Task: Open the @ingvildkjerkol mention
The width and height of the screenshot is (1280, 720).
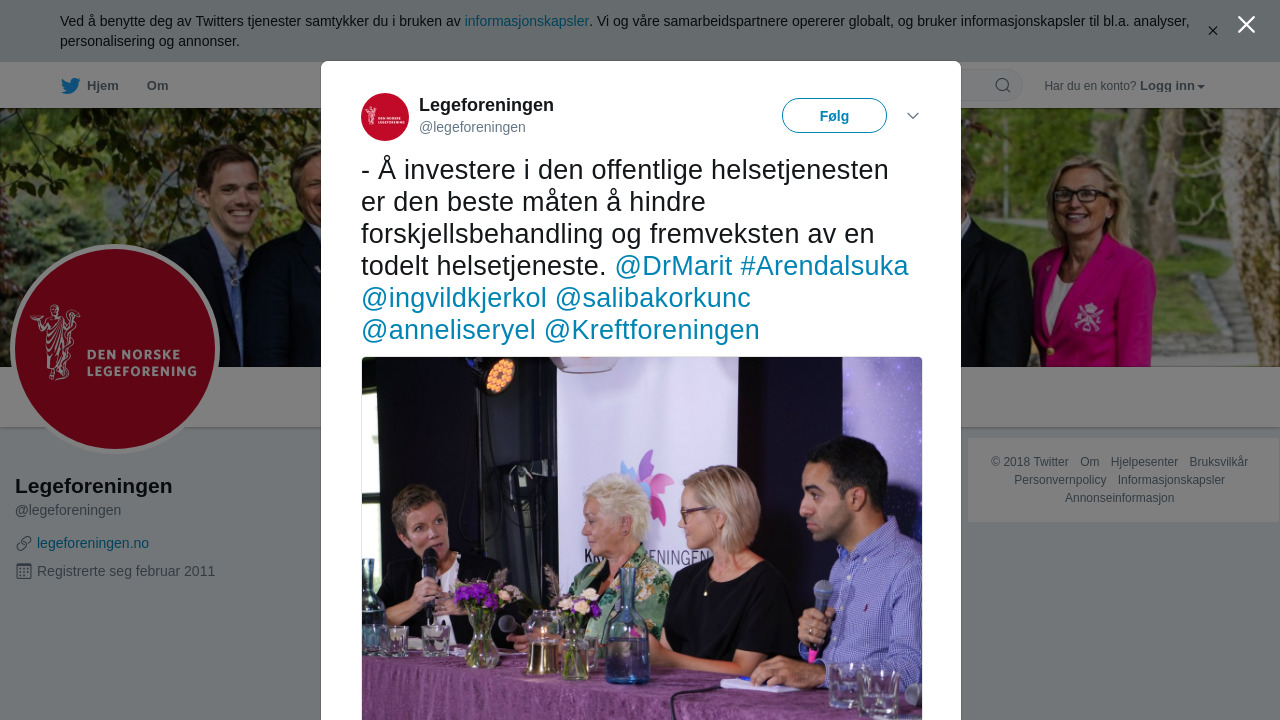Action: click(454, 298)
